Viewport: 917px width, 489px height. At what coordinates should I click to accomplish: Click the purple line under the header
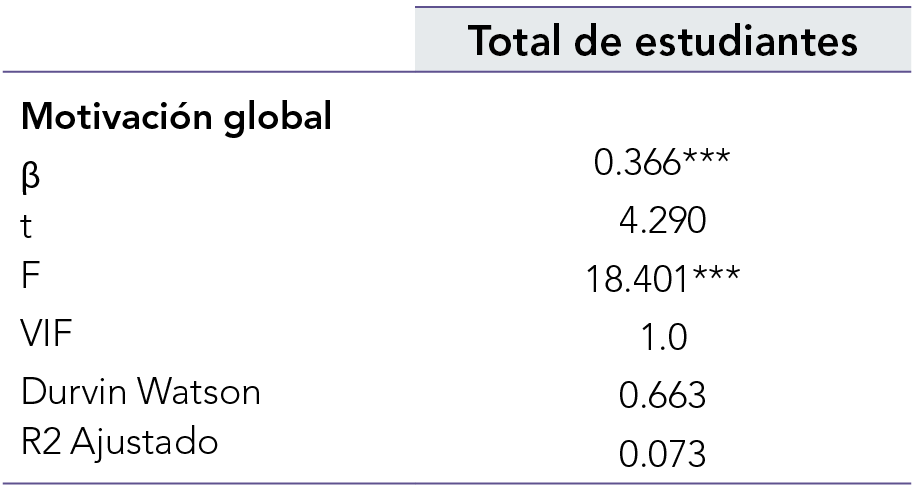[458, 72]
